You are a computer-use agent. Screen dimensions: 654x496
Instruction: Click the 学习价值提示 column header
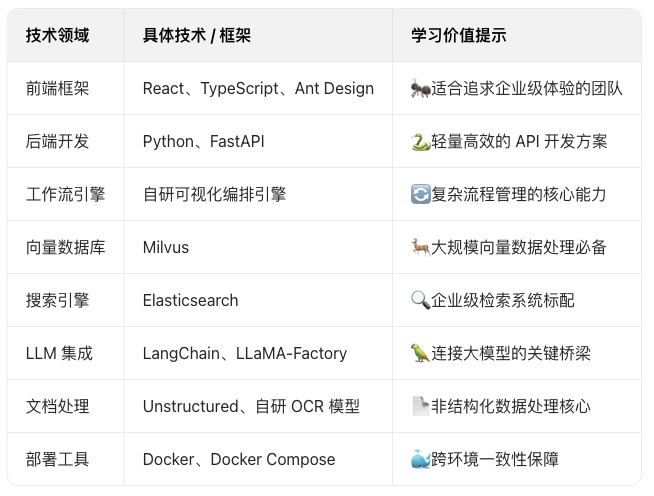(459, 35)
